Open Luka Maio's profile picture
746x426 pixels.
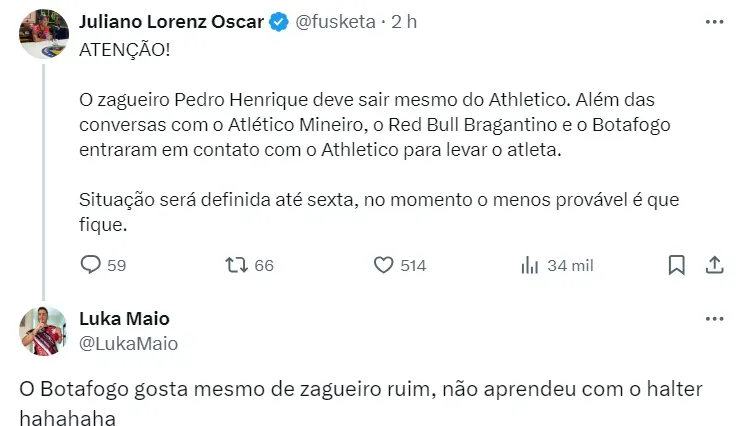(44, 331)
